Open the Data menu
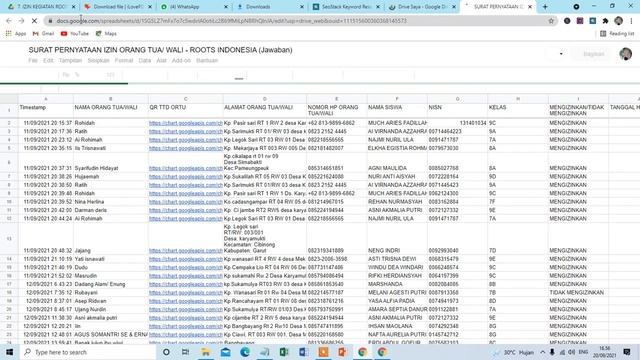Screen dimensions: 640x360 click(144, 60)
